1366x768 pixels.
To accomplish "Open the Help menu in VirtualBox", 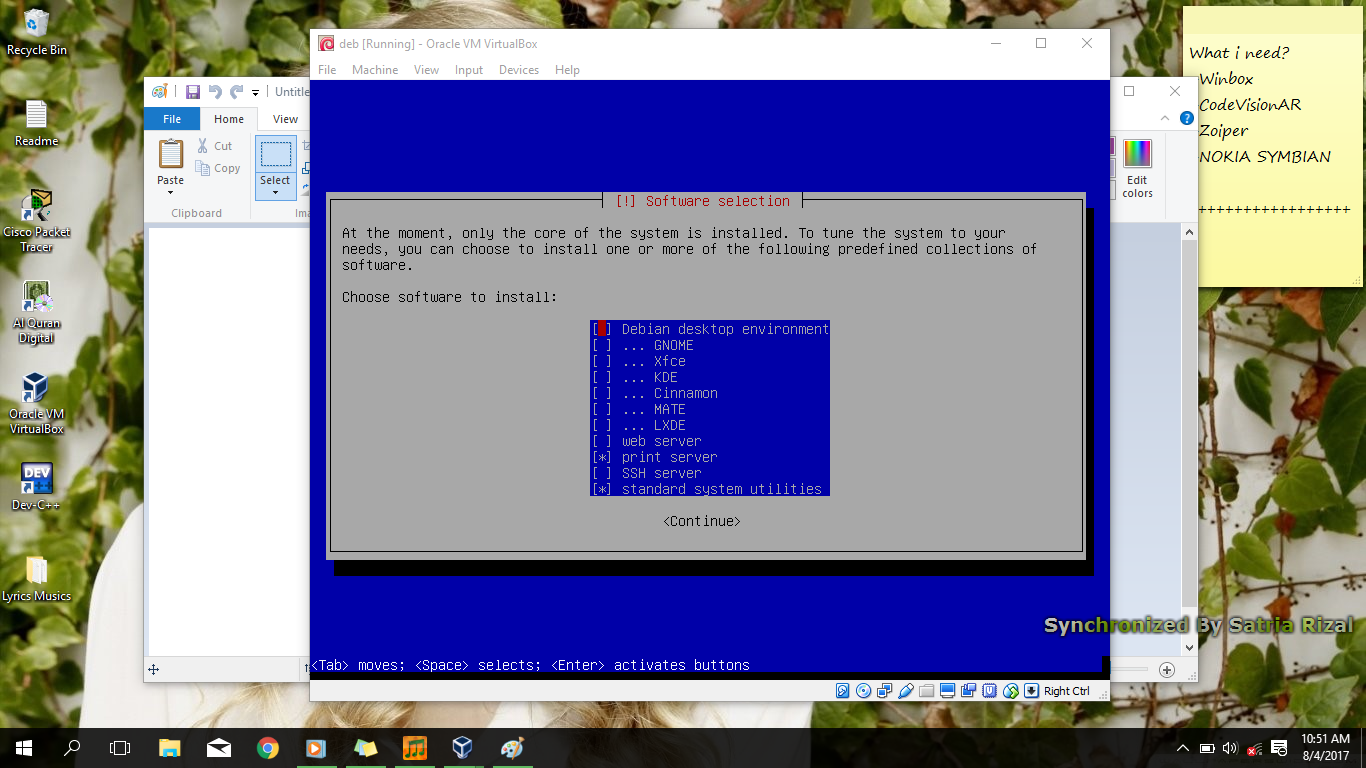I will click(x=567, y=70).
